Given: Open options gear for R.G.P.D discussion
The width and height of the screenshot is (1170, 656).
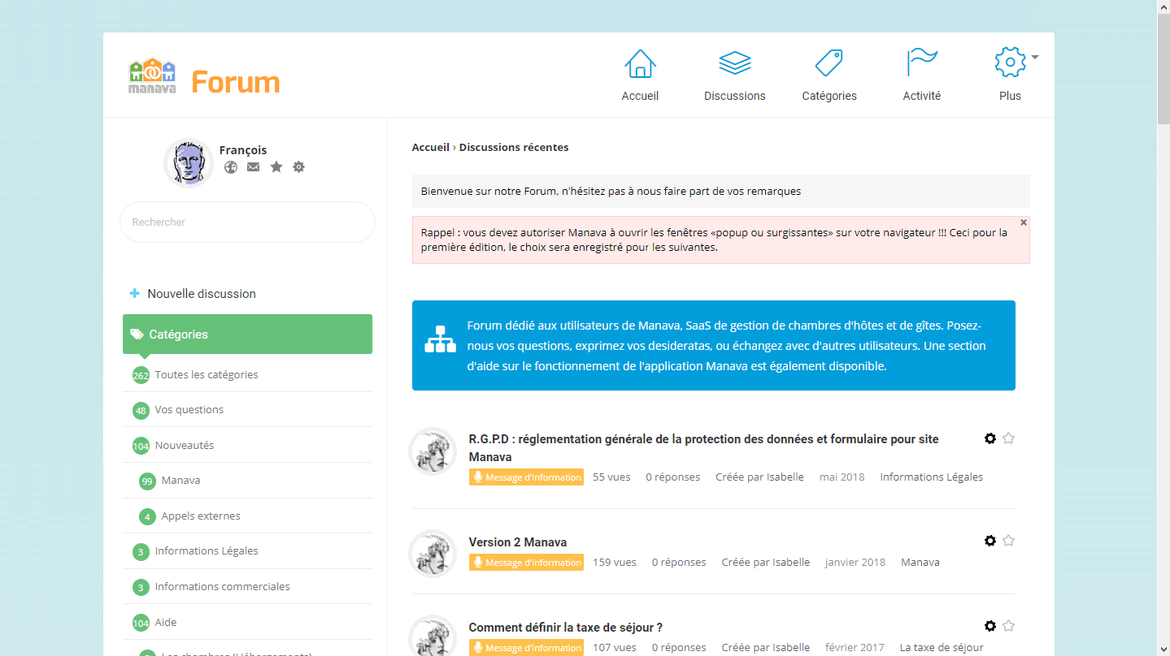Looking at the screenshot, I should [x=990, y=438].
